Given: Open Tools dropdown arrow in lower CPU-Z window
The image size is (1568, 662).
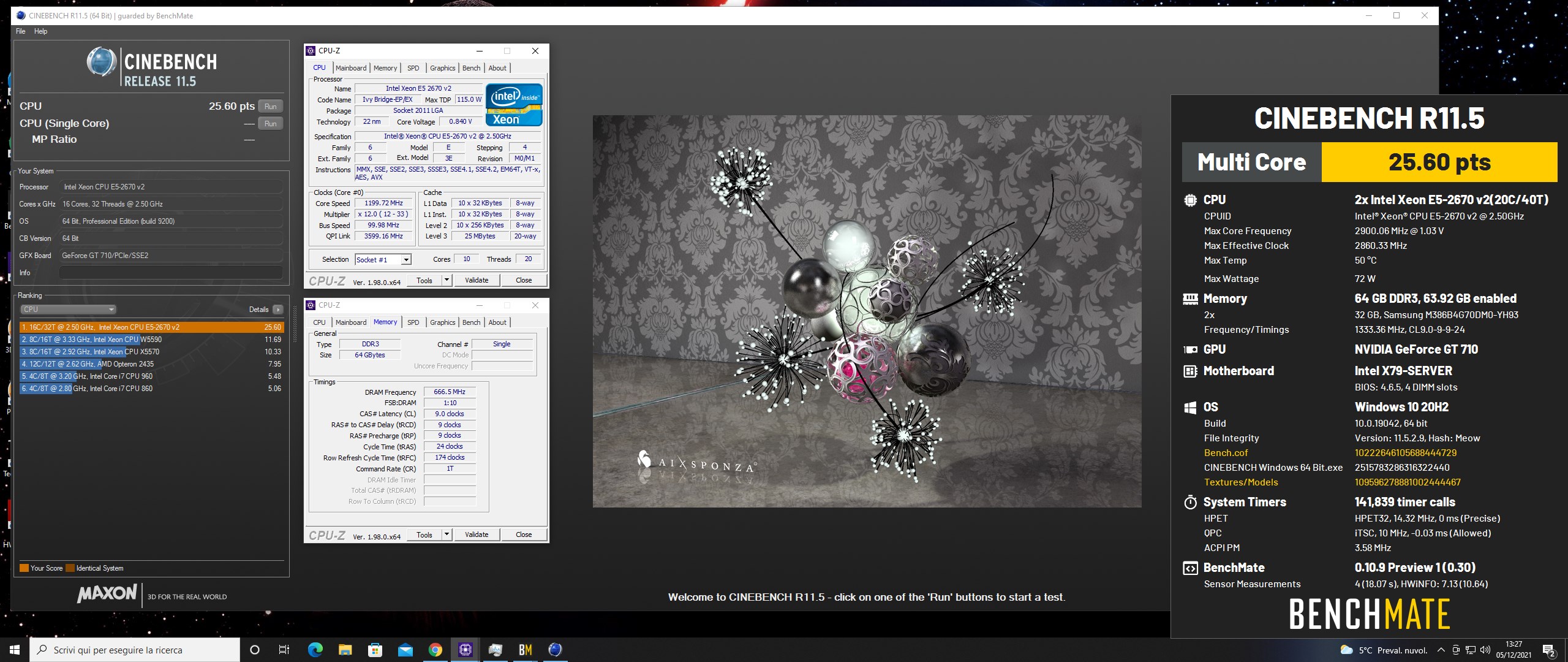Looking at the screenshot, I should (447, 535).
